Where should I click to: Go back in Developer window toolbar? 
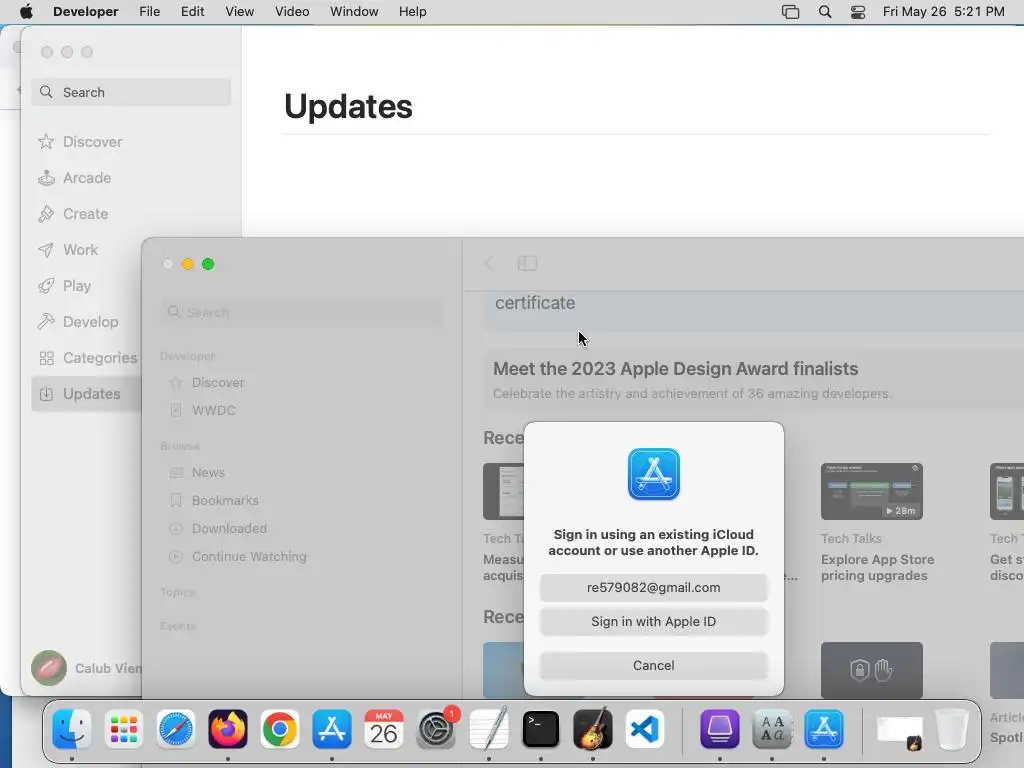pyautogui.click(x=488, y=263)
